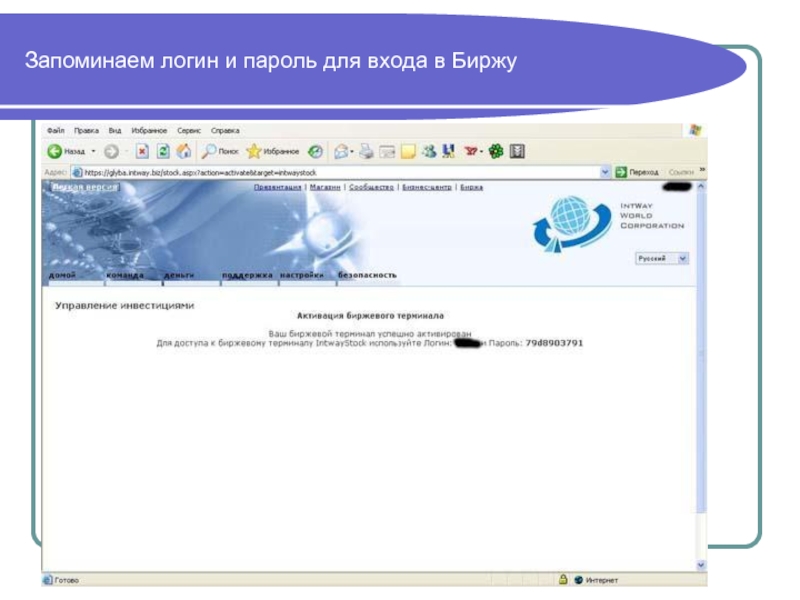Expand the address bar URL dropdown
The width and height of the screenshot is (800, 600).
click(x=605, y=172)
